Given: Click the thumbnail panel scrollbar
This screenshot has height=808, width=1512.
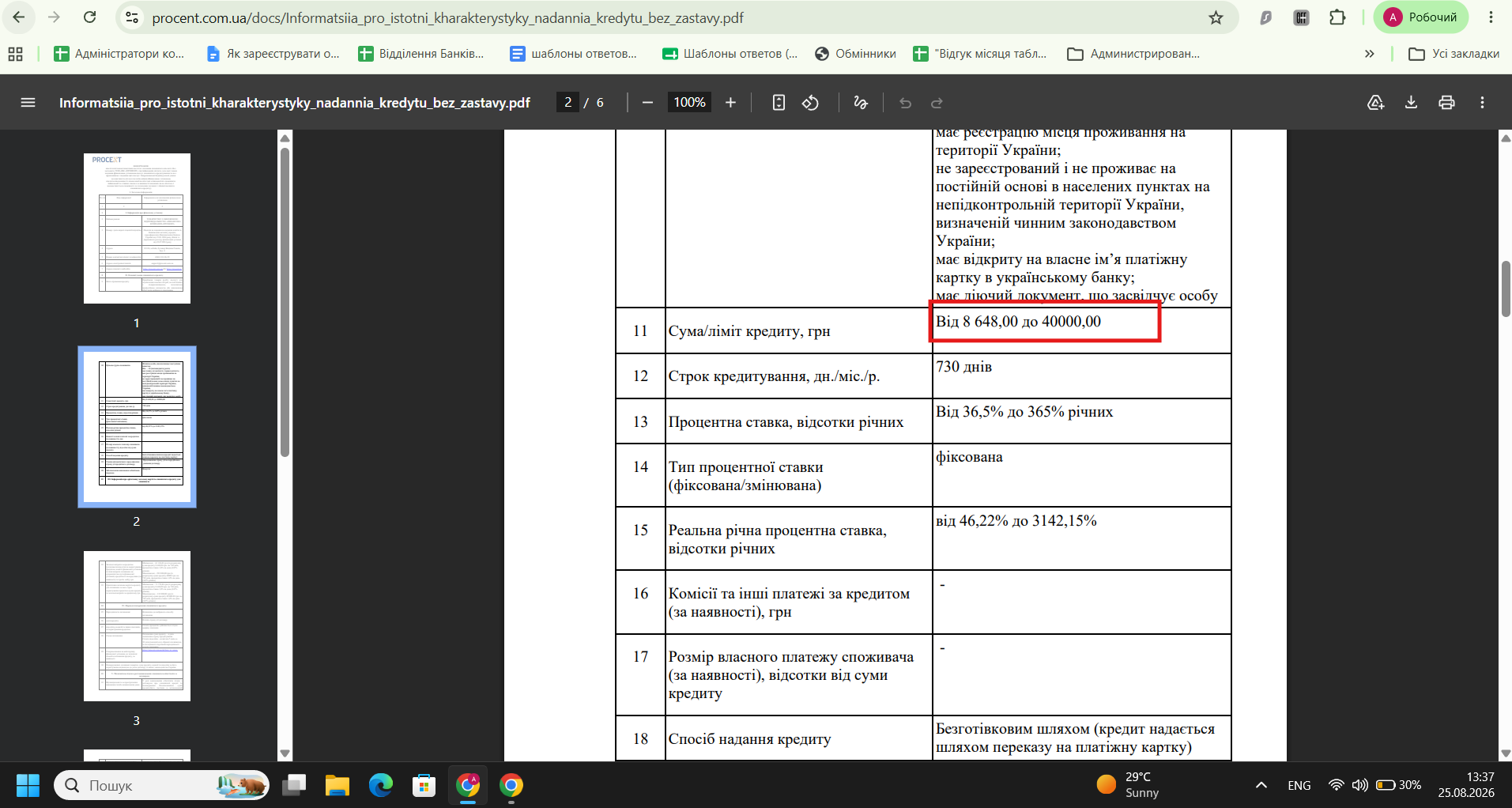Looking at the screenshot, I should click(x=285, y=302).
